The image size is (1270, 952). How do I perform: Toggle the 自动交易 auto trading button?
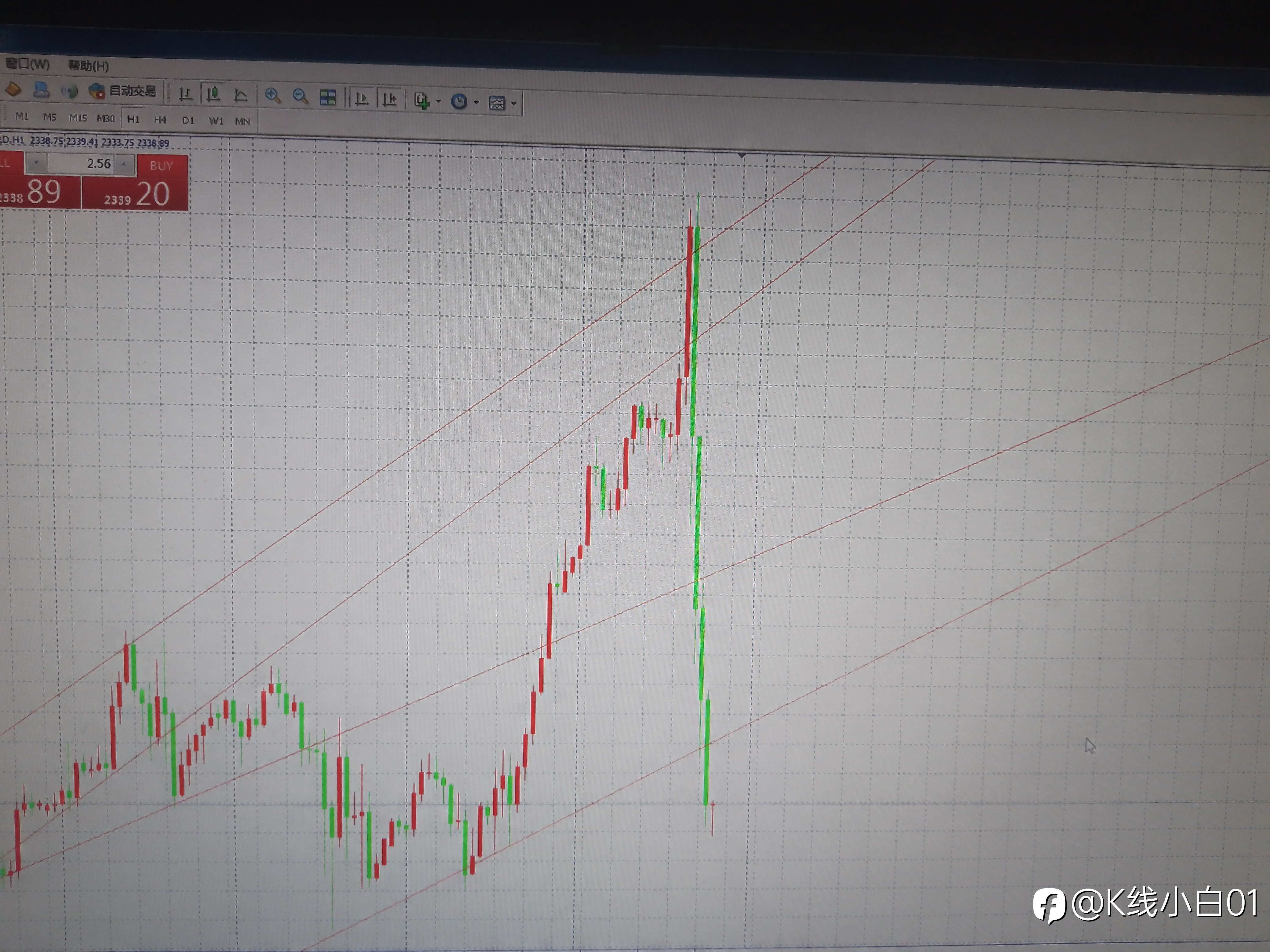(x=122, y=91)
